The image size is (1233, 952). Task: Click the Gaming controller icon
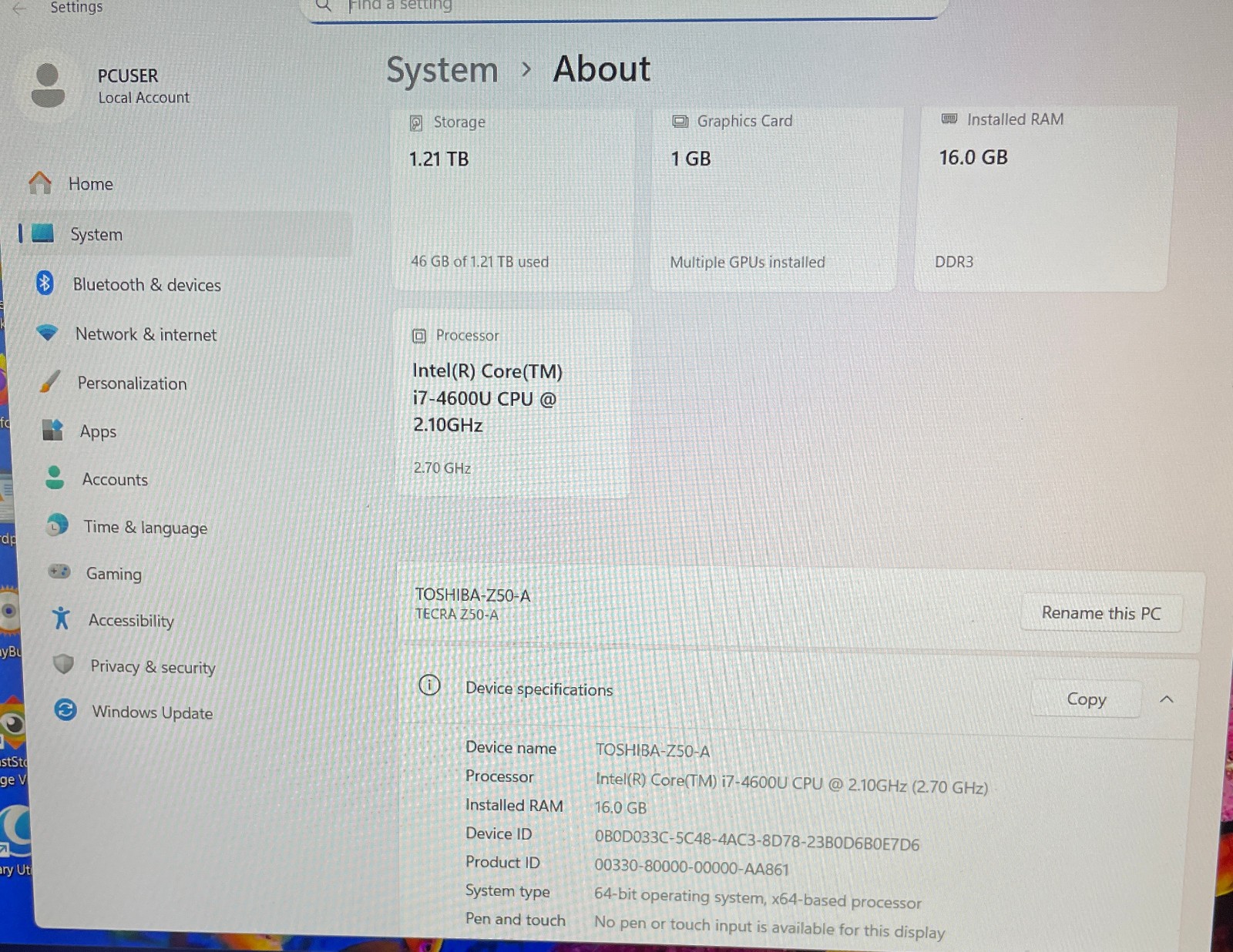click(59, 572)
